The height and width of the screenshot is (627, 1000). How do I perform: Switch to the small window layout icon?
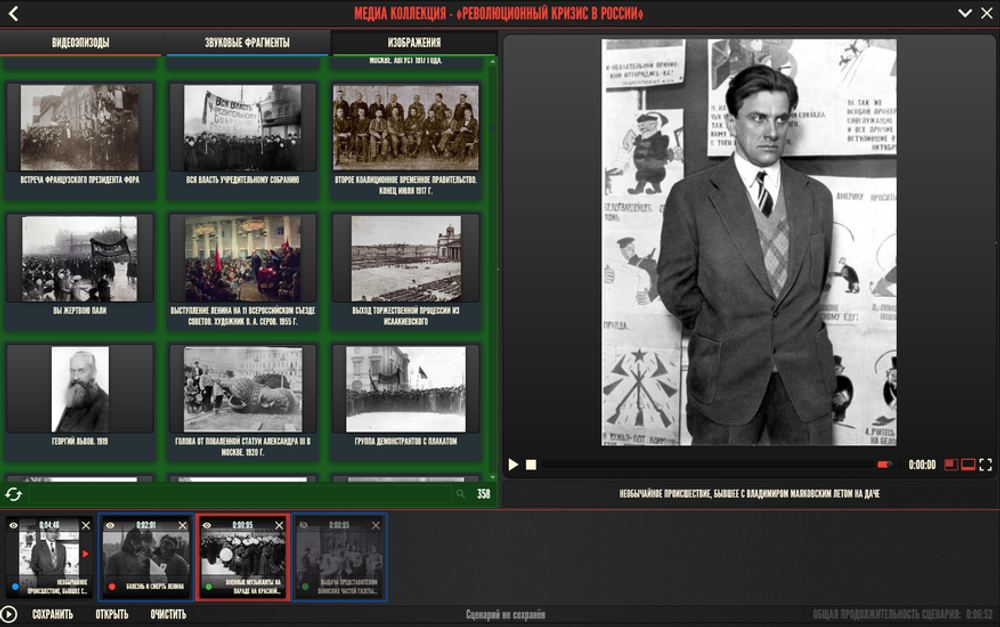pos(950,465)
